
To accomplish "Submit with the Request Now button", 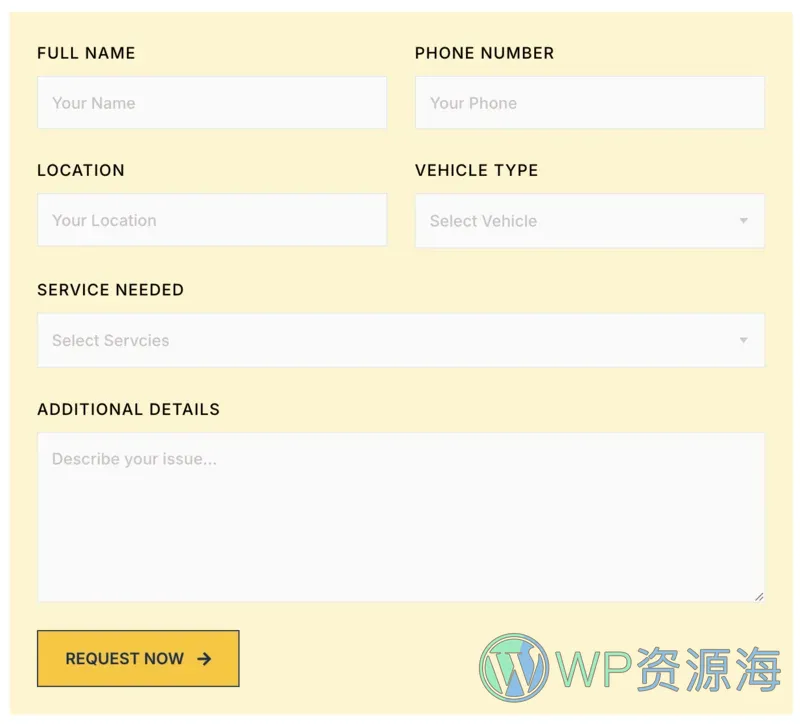I will pos(138,658).
